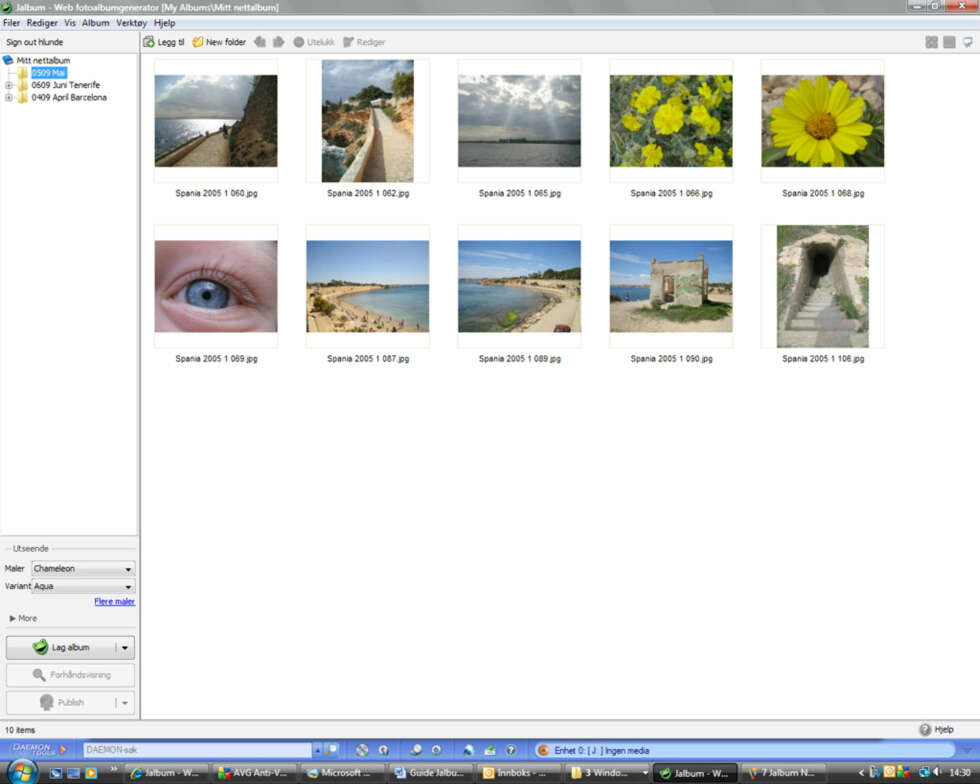This screenshot has width=980, height=784.
Task: Open the Filer menu
Action: coord(11,23)
